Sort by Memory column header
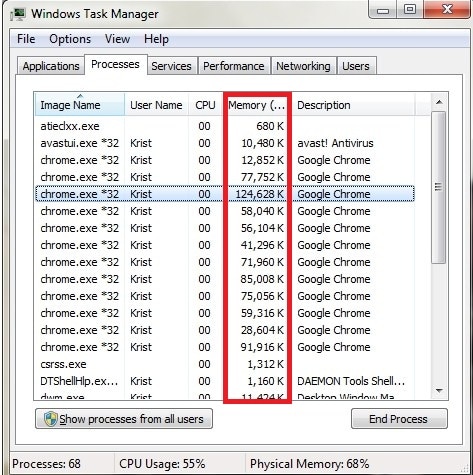 pos(257,105)
